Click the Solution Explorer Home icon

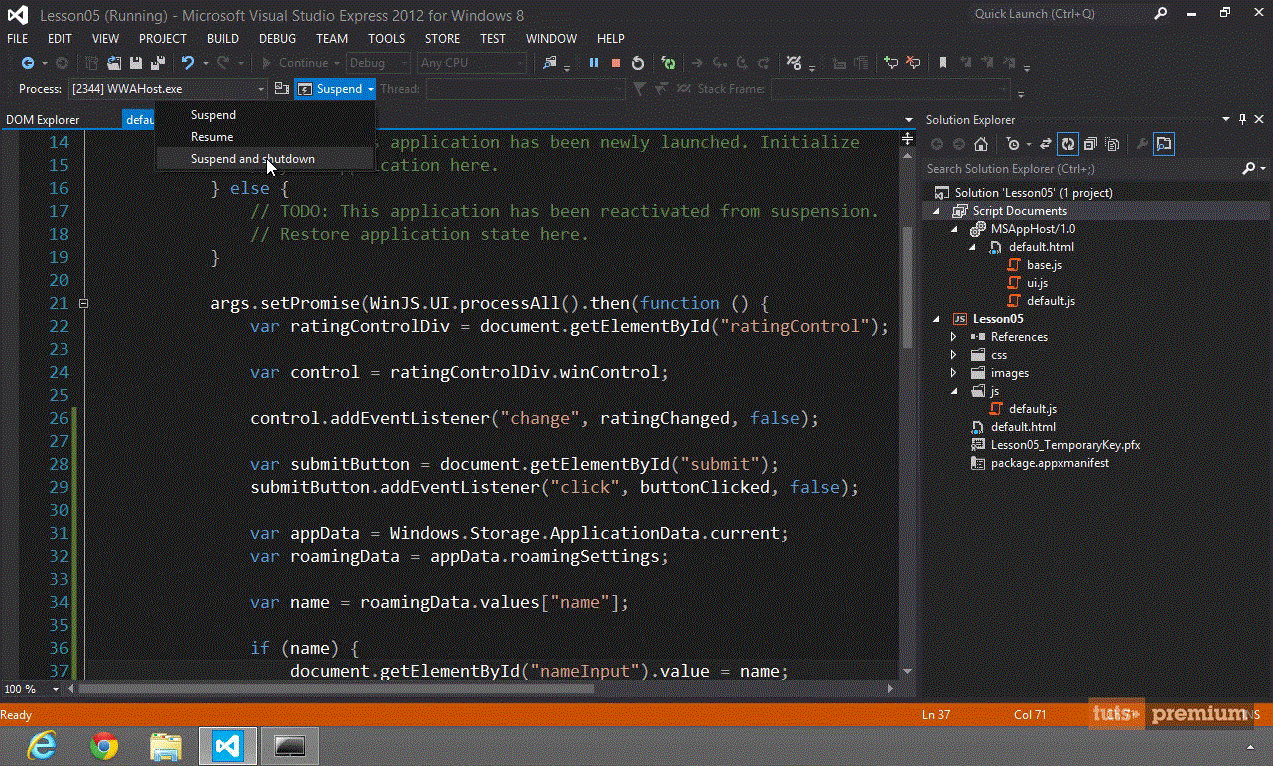pyautogui.click(x=981, y=144)
